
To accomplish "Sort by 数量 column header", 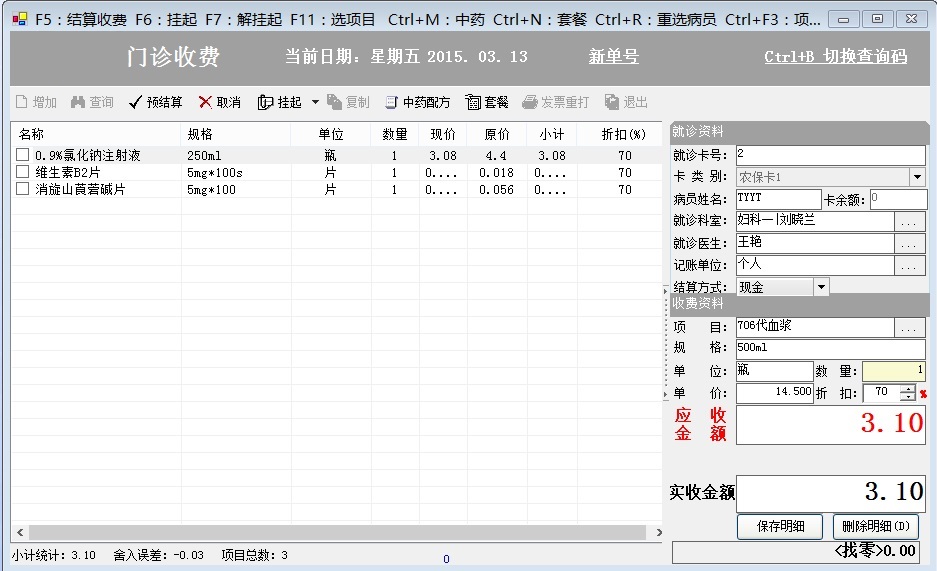I will [394, 134].
